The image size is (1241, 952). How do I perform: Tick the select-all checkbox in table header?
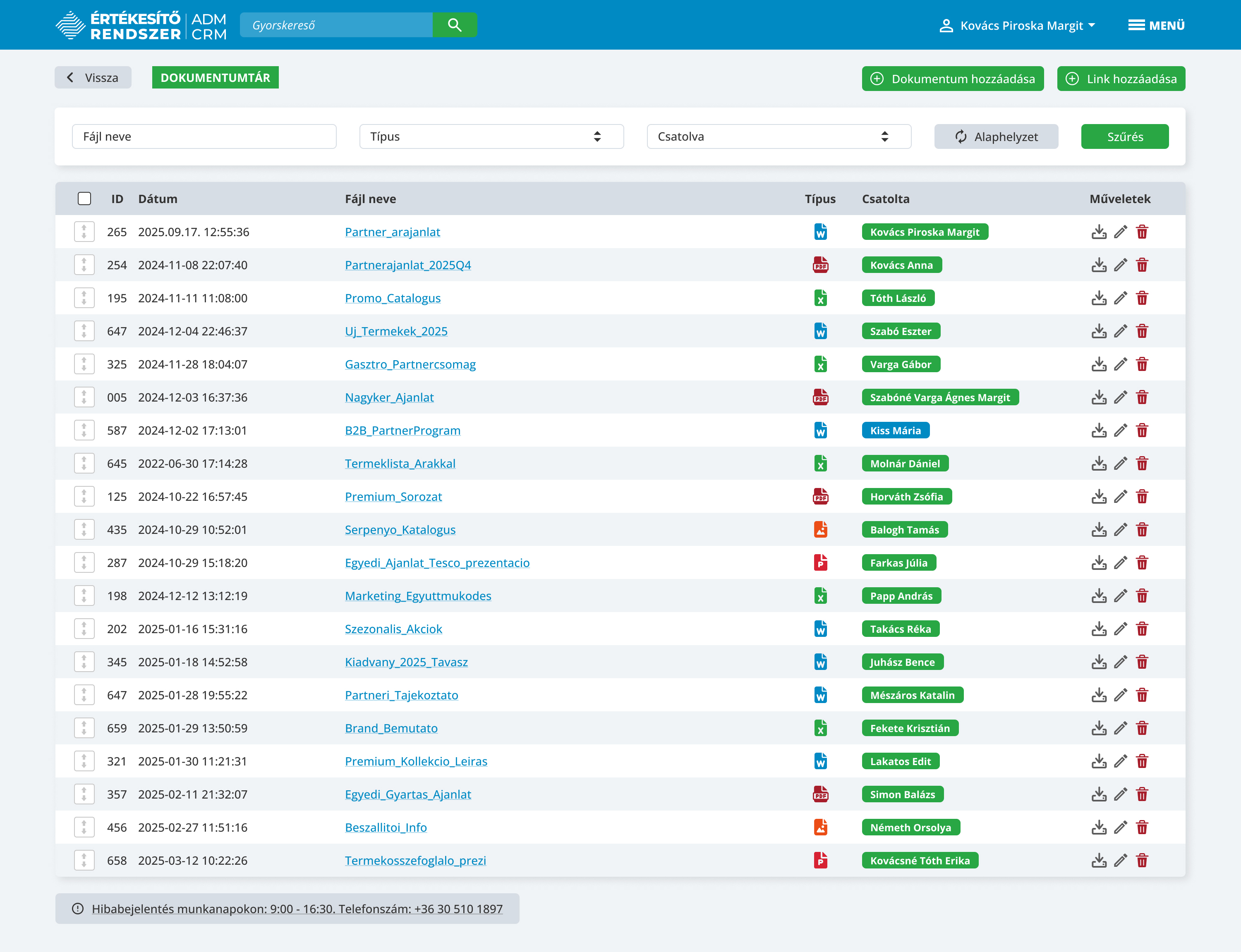click(x=84, y=199)
